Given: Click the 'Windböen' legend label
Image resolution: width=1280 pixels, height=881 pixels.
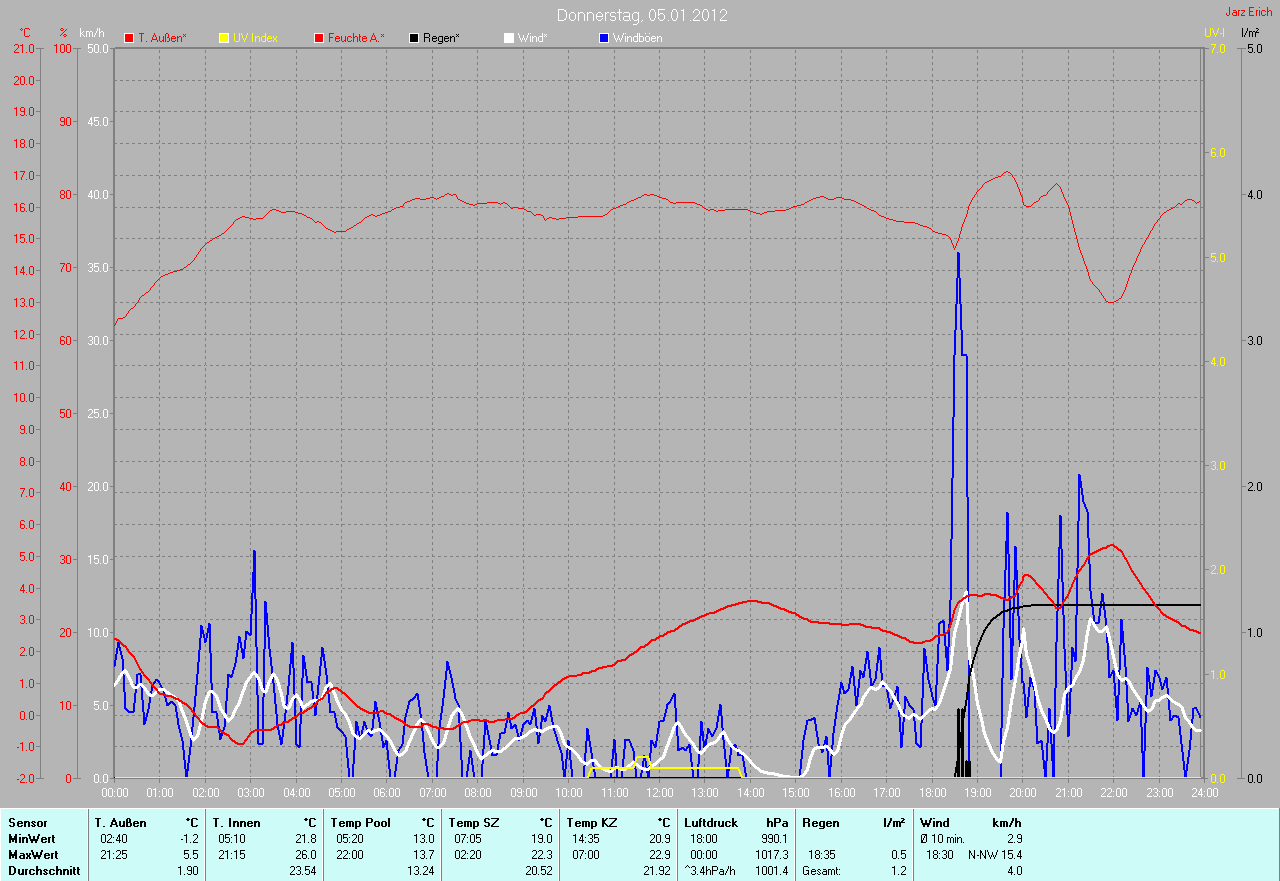Looking at the screenshot, I should [638, 38].
